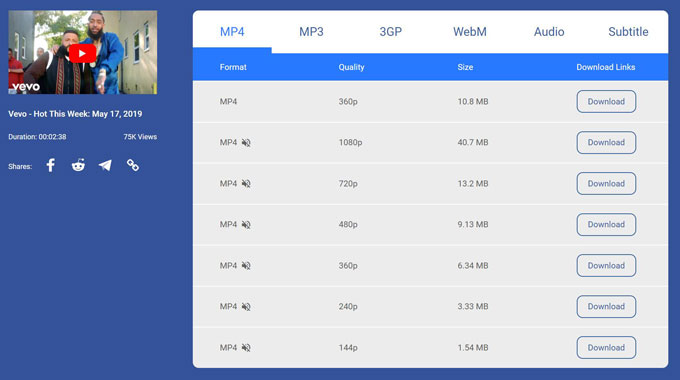
Task: Open the WebM tab
Action: pos(470,32)
